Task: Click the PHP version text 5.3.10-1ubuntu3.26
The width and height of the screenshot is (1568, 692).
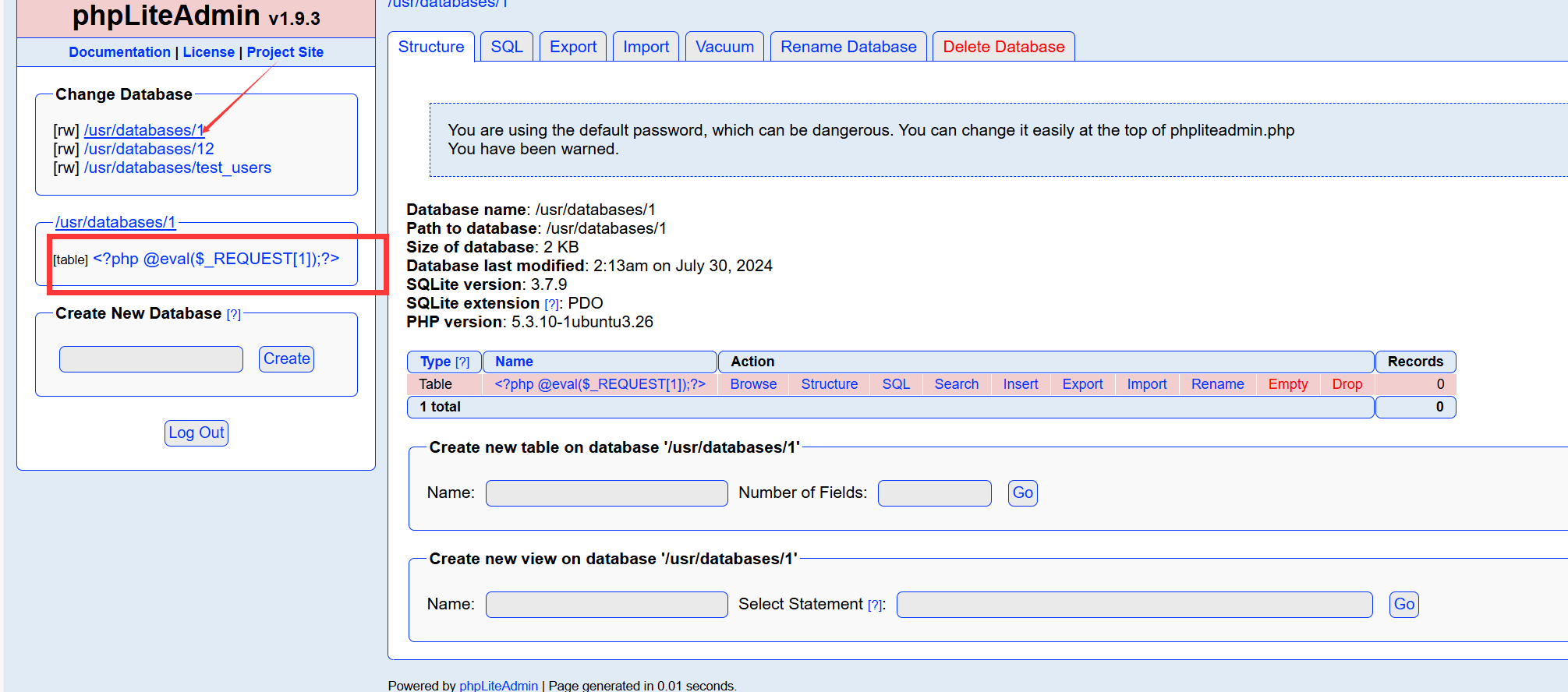Action: click(582, 322)
